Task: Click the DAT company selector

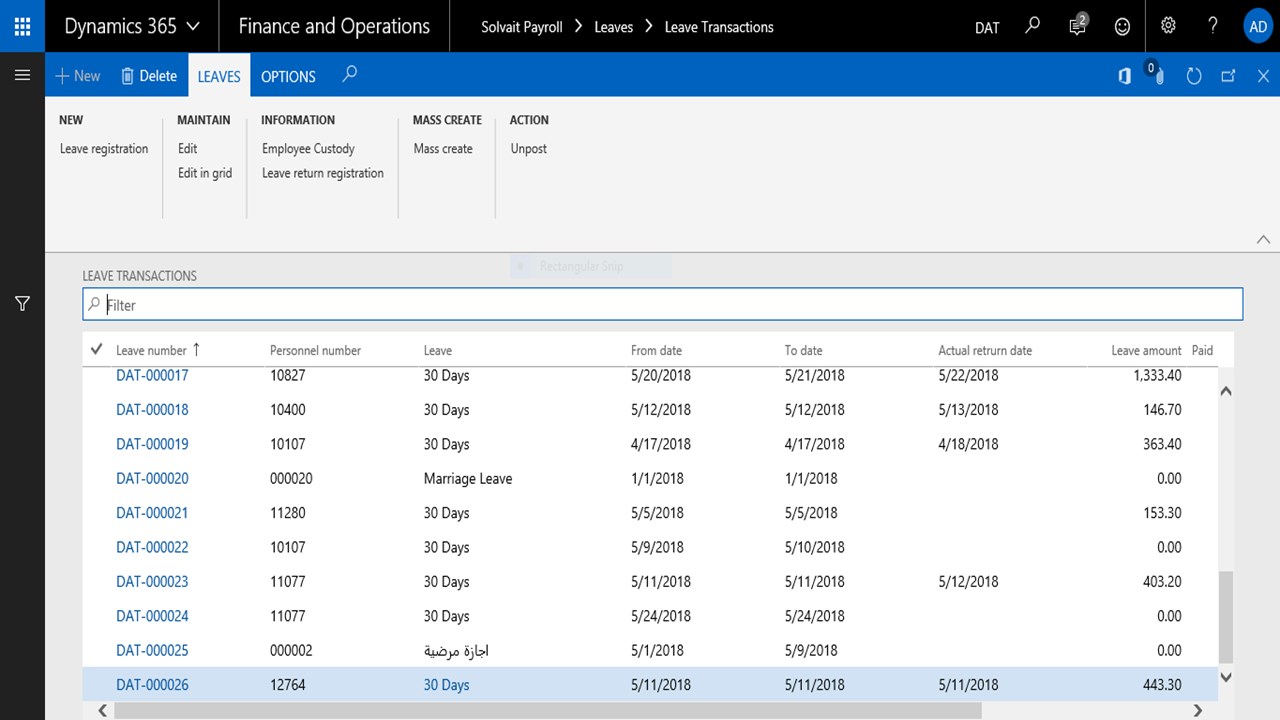Action: point(987,27)
